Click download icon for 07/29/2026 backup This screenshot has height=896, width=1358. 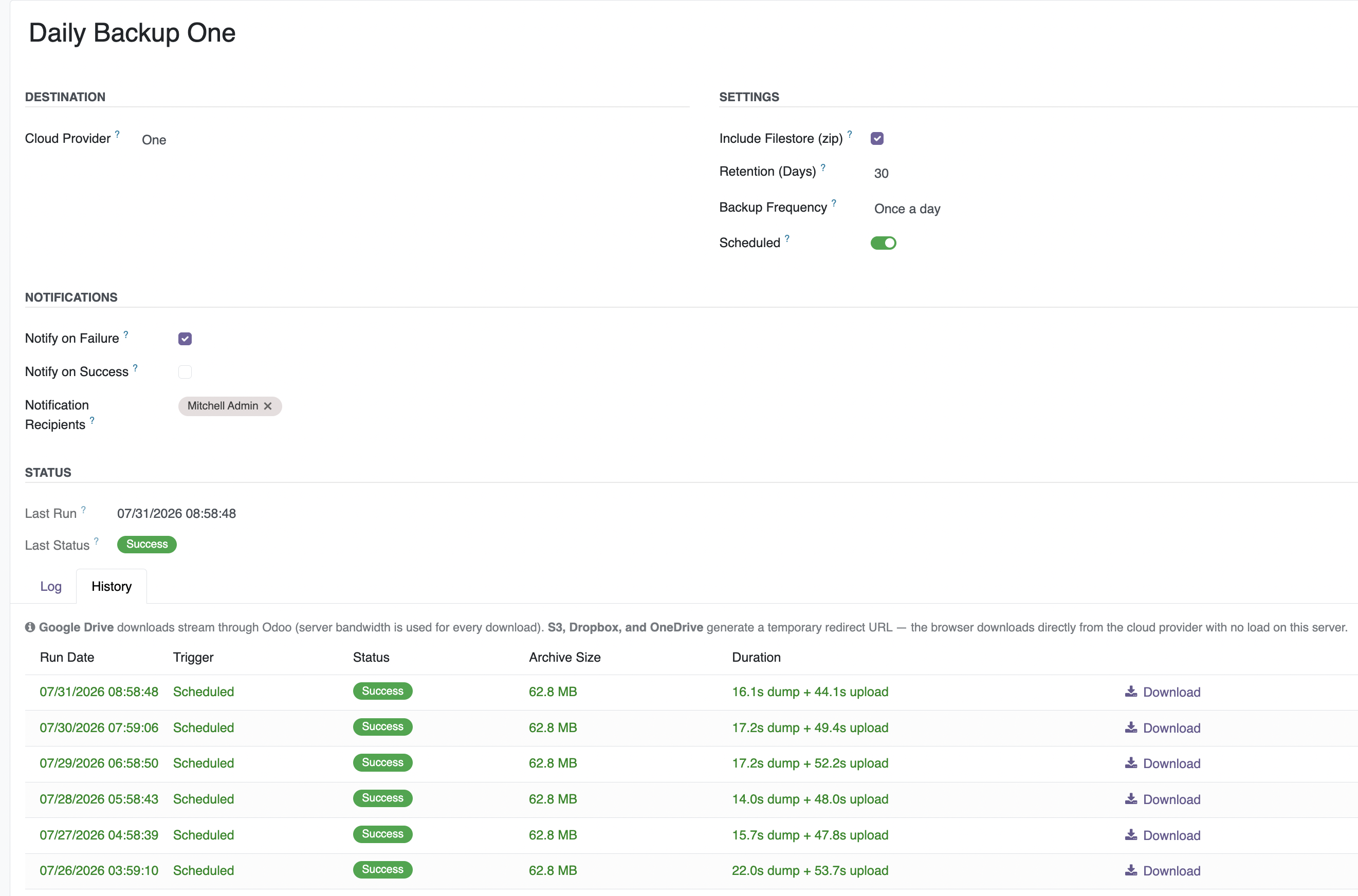[x=1130, y=763]
